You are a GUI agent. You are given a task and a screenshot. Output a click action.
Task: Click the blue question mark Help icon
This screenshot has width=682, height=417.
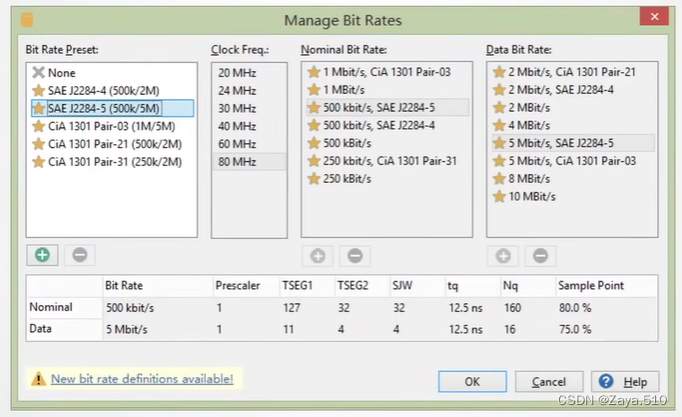(605, 381)
